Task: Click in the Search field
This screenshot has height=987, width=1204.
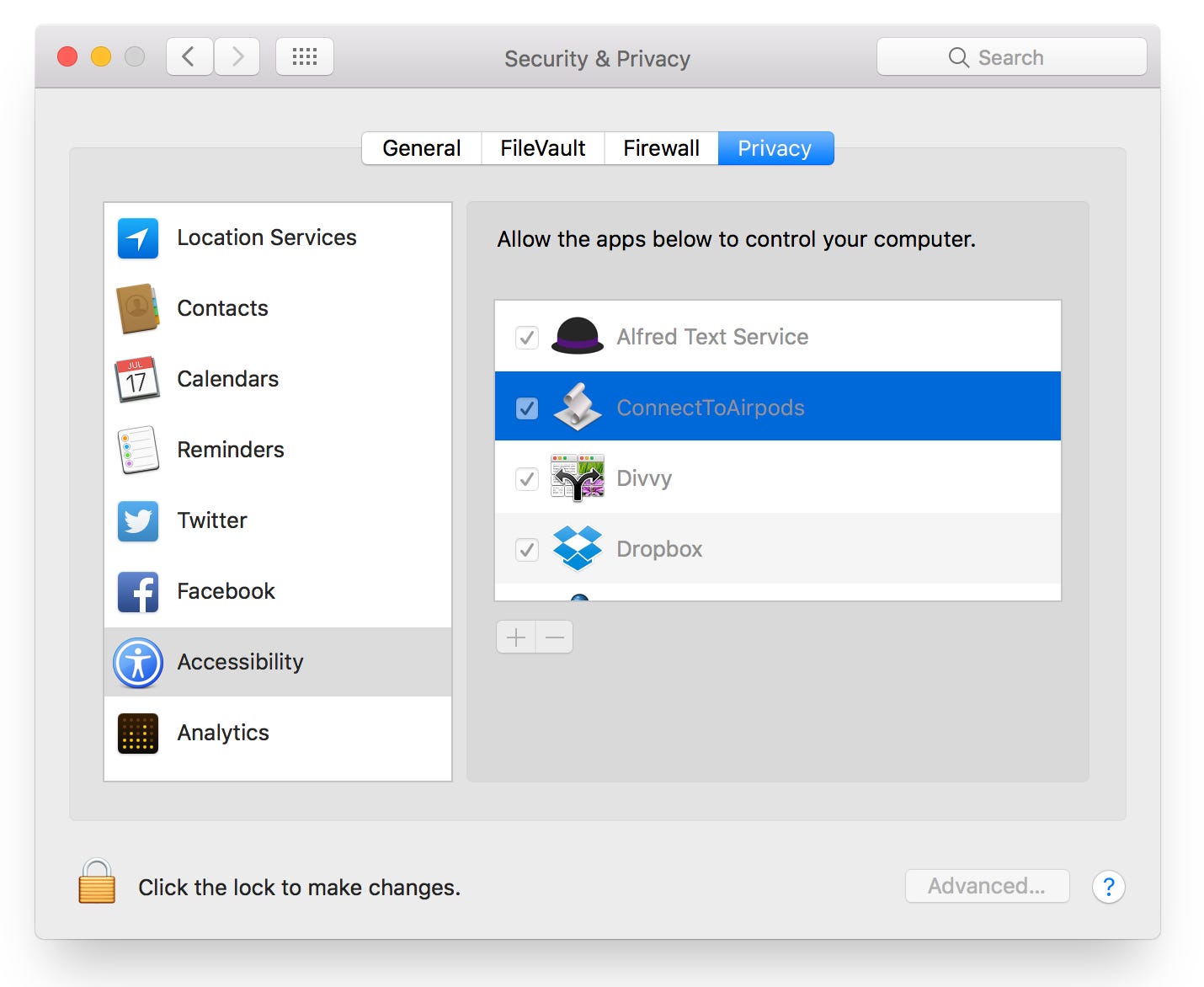Action: coord(1012,57)
